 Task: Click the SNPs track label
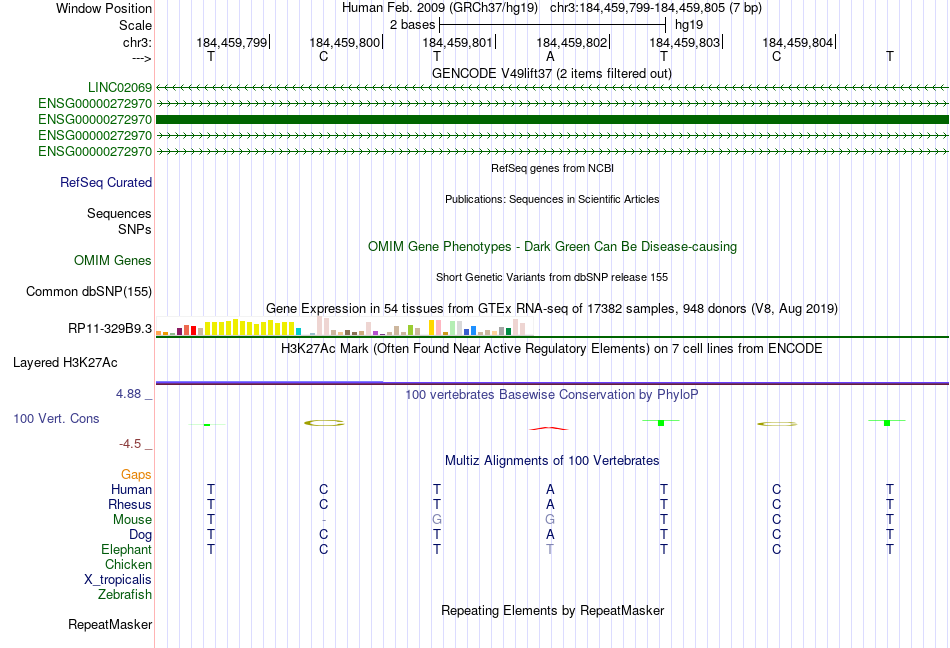click(x=135, y=230)
